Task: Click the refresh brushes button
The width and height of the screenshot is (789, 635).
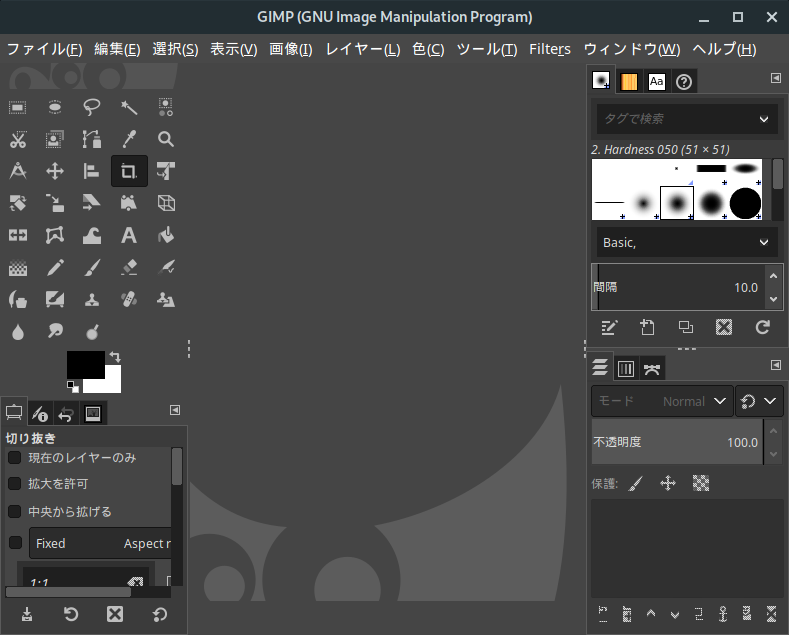Action: pyautogui.click(x=762, y=328)
